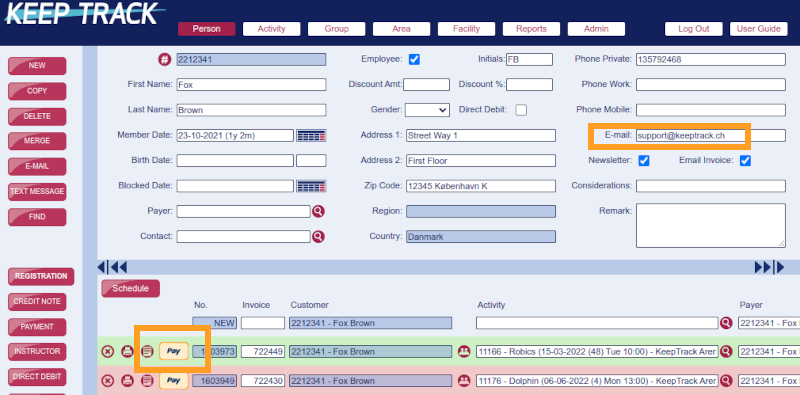The image size is (800, 395).
Task: Switch to the Person tab
Action: [207, 29]
